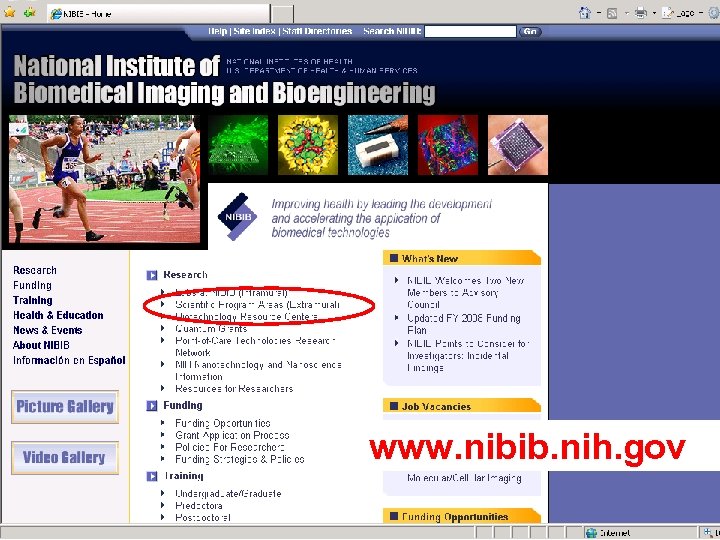Click the Funding Opportunities panel header
Viewport: 720px width, 540px height.
point(462,516)
